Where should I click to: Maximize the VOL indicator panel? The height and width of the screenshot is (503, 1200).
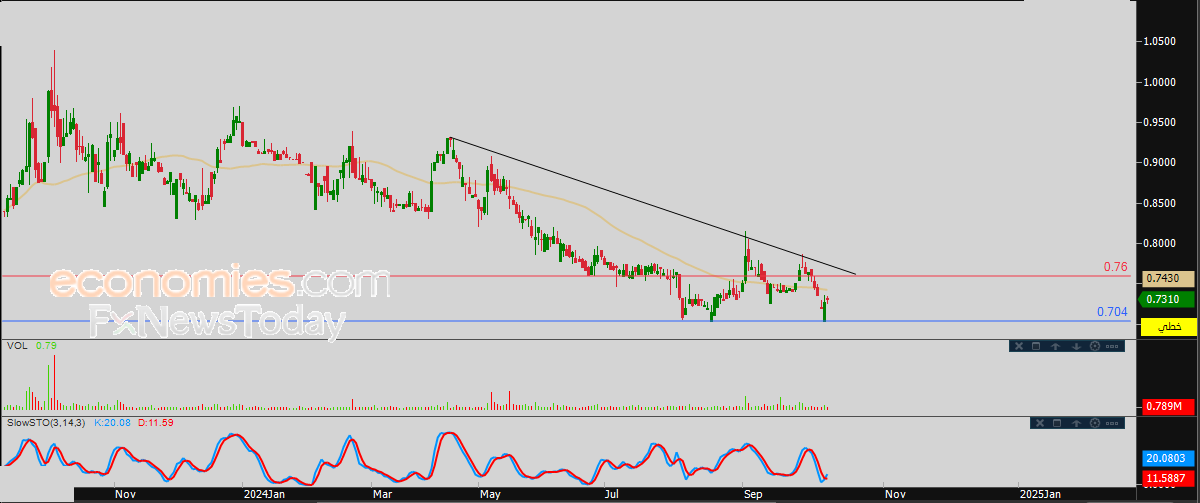[x=1036, y=346]
